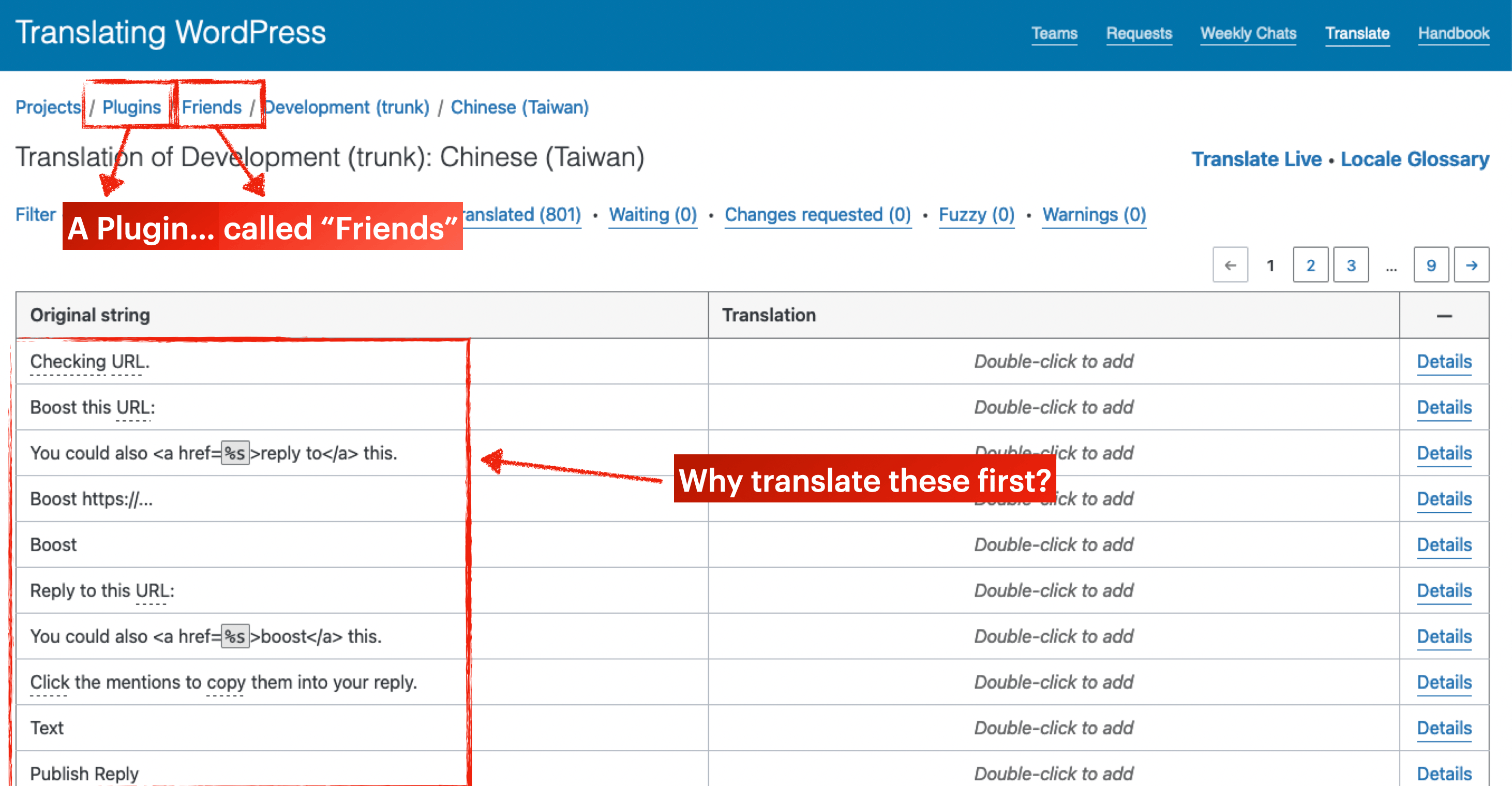Open Locale Glossary link

click(1415, 159)
